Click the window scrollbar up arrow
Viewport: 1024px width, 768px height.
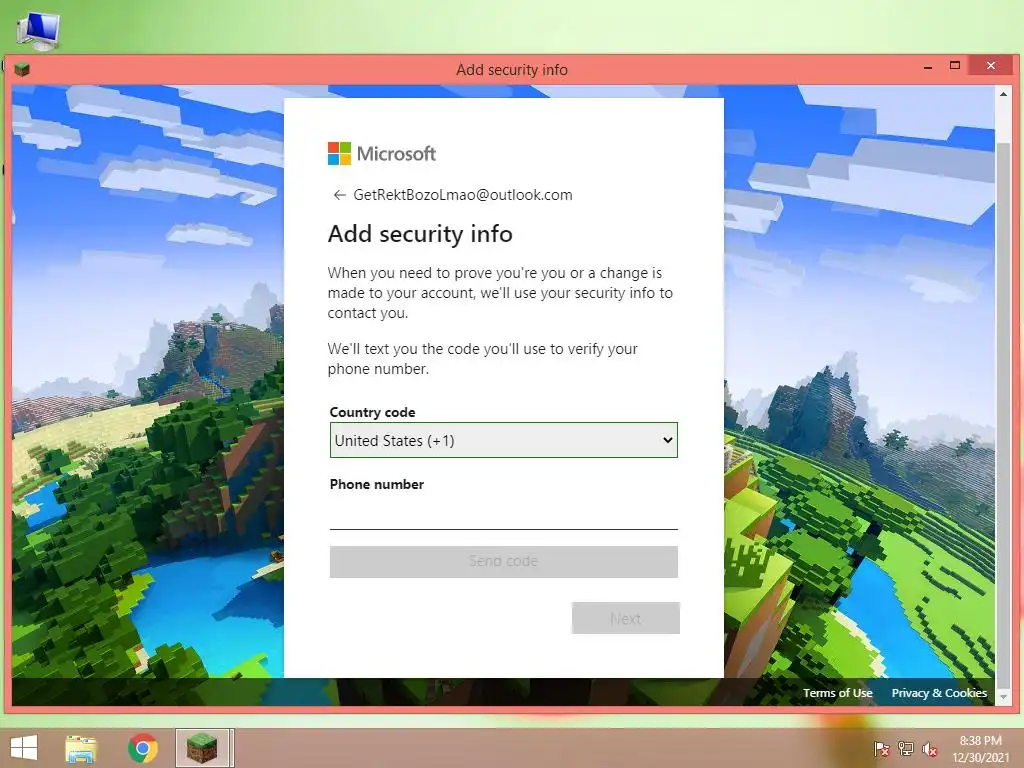[x=1003, y=94]
